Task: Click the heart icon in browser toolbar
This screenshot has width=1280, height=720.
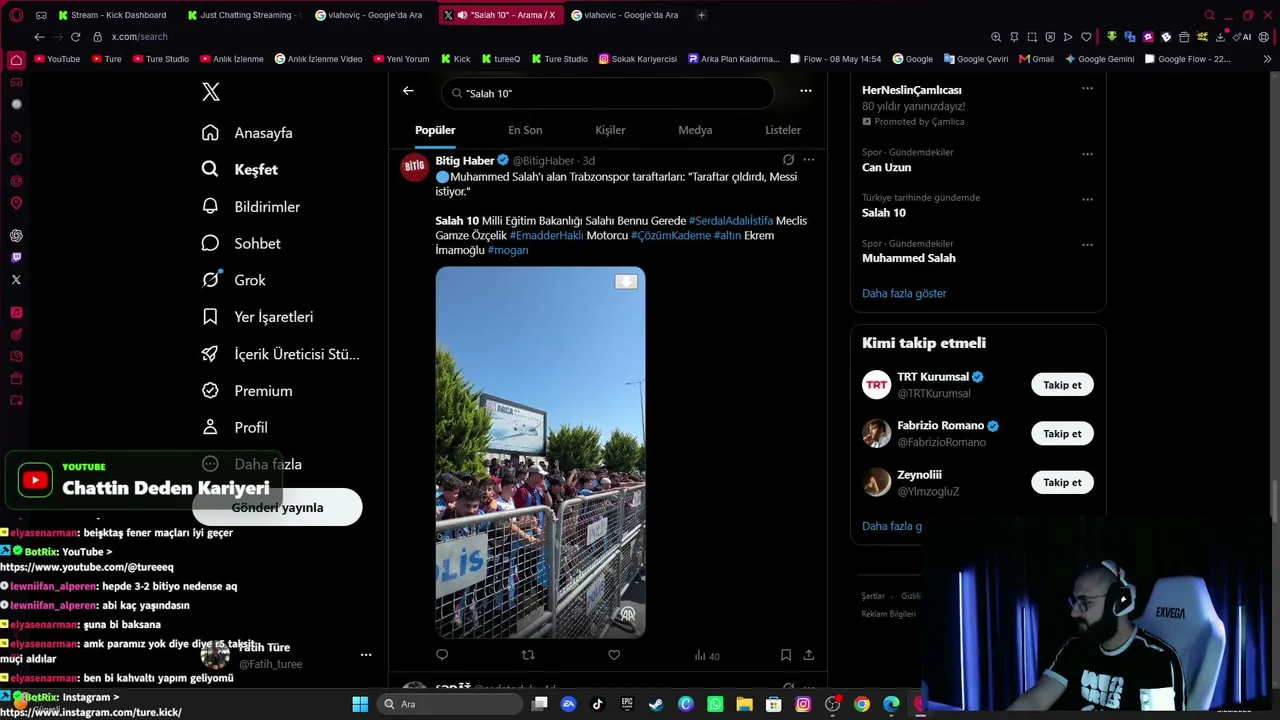Action: click(x=1086, y=37)
